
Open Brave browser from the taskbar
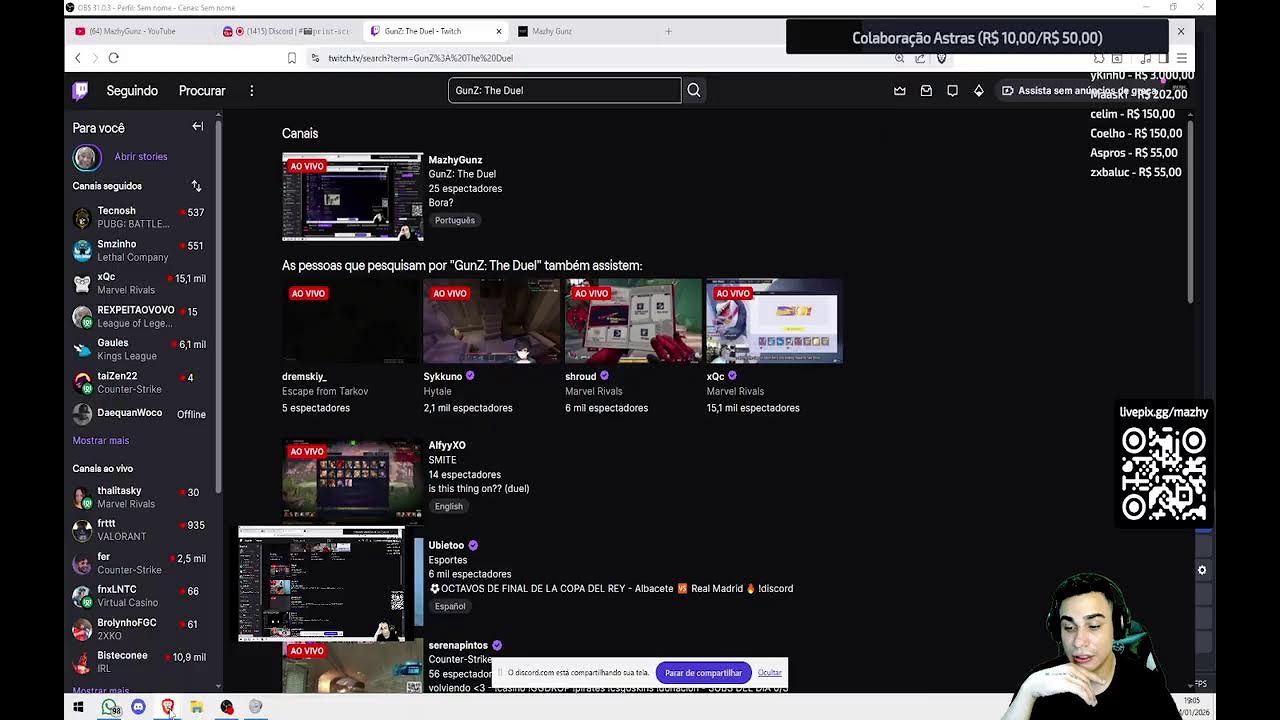coord(168,707)
